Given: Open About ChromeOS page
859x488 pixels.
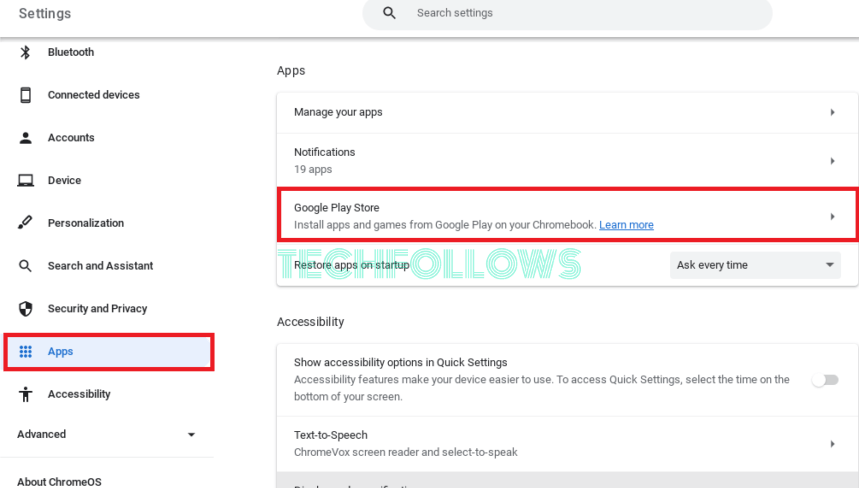Looking at the screenshot, I should pyautogui.click(x=59, y=481).
